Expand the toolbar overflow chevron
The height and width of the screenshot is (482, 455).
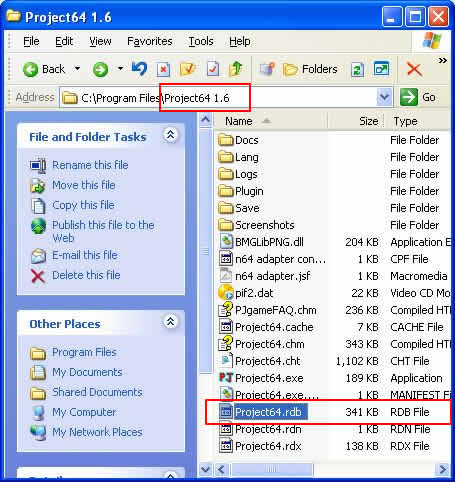pos(442,60)
